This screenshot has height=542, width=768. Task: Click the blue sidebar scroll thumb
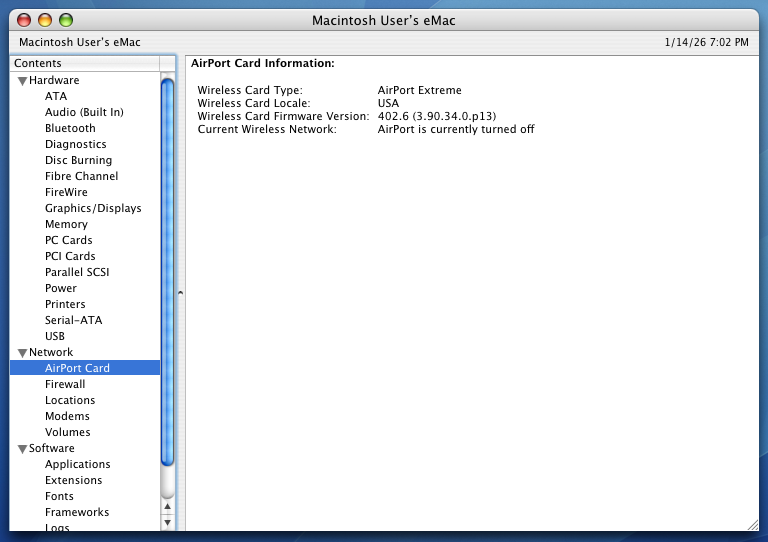click(168, 272)
